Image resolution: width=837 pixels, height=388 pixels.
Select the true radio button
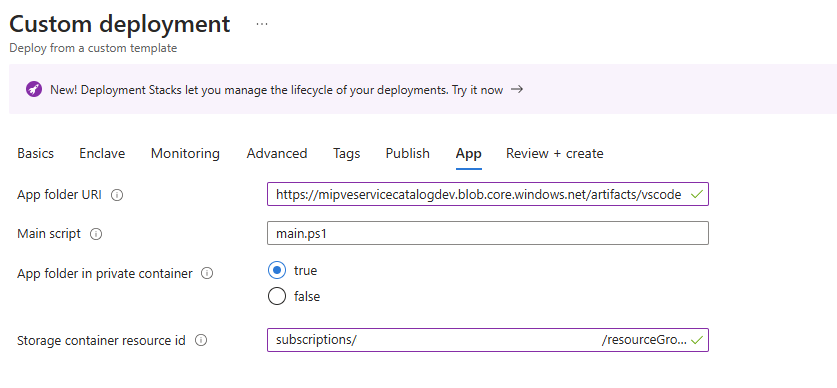[x=277, y=271]
